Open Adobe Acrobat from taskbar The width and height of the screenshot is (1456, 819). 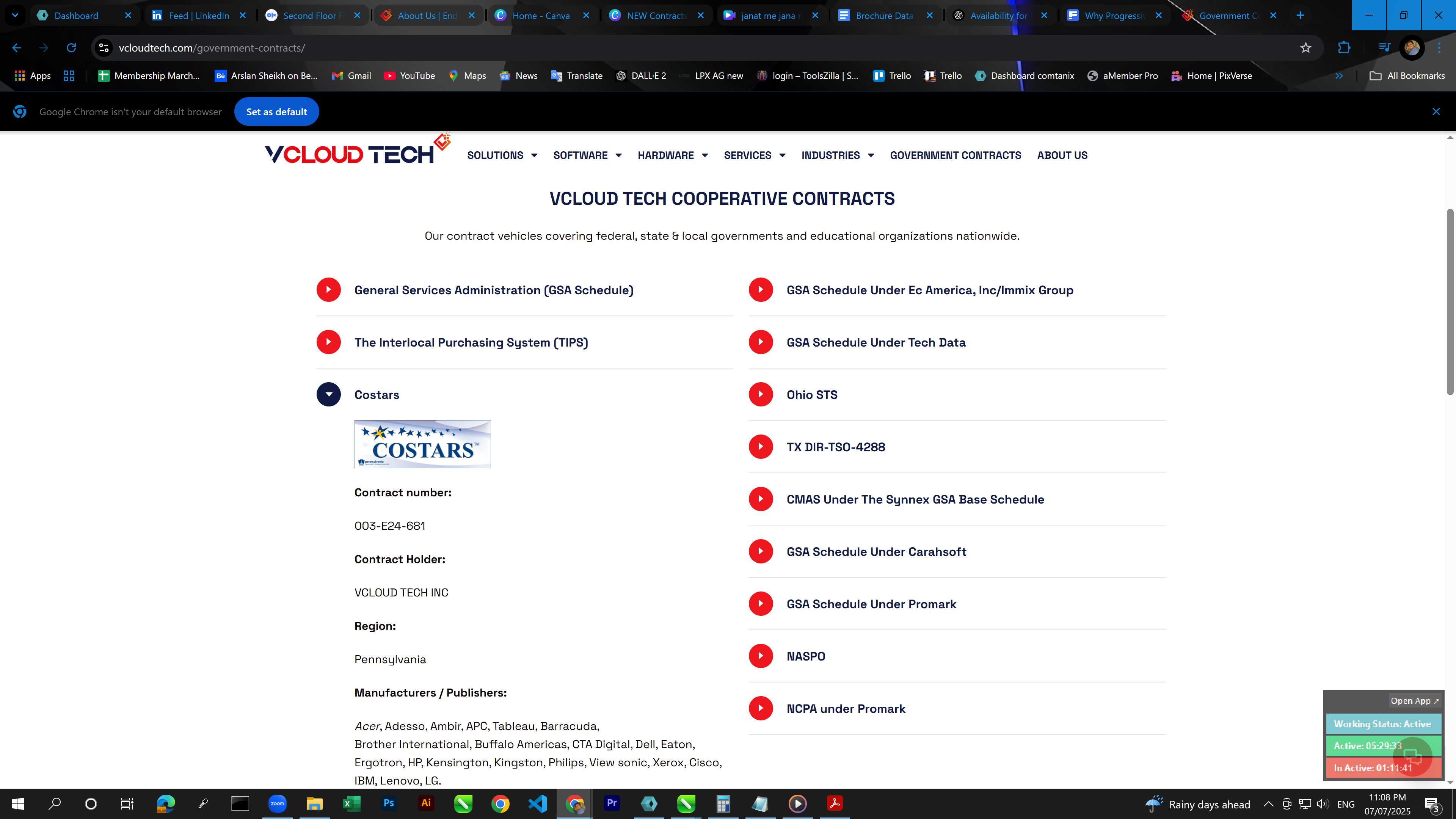coord(835,804)
